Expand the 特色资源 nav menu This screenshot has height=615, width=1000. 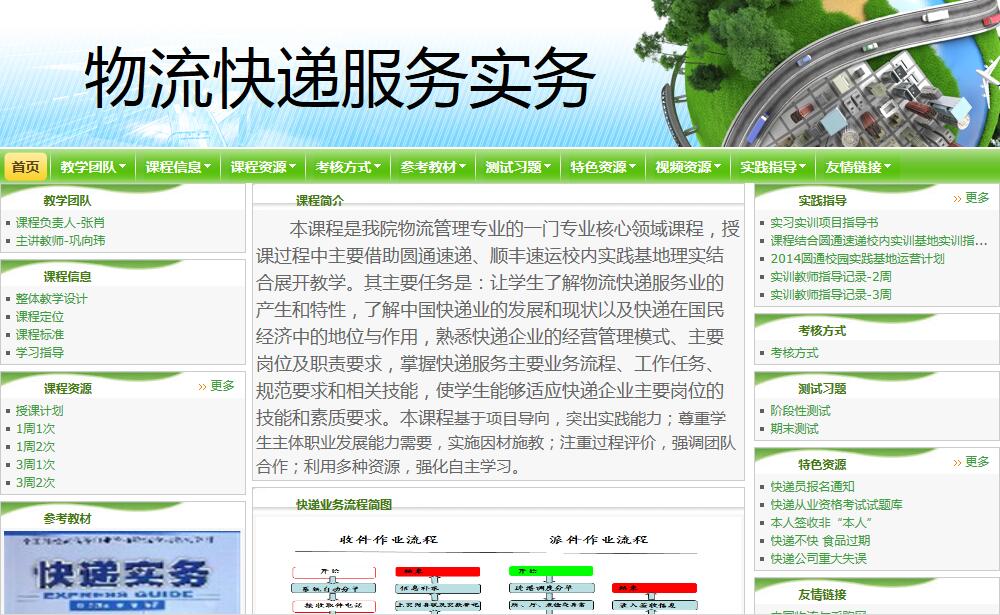(603, 167)
